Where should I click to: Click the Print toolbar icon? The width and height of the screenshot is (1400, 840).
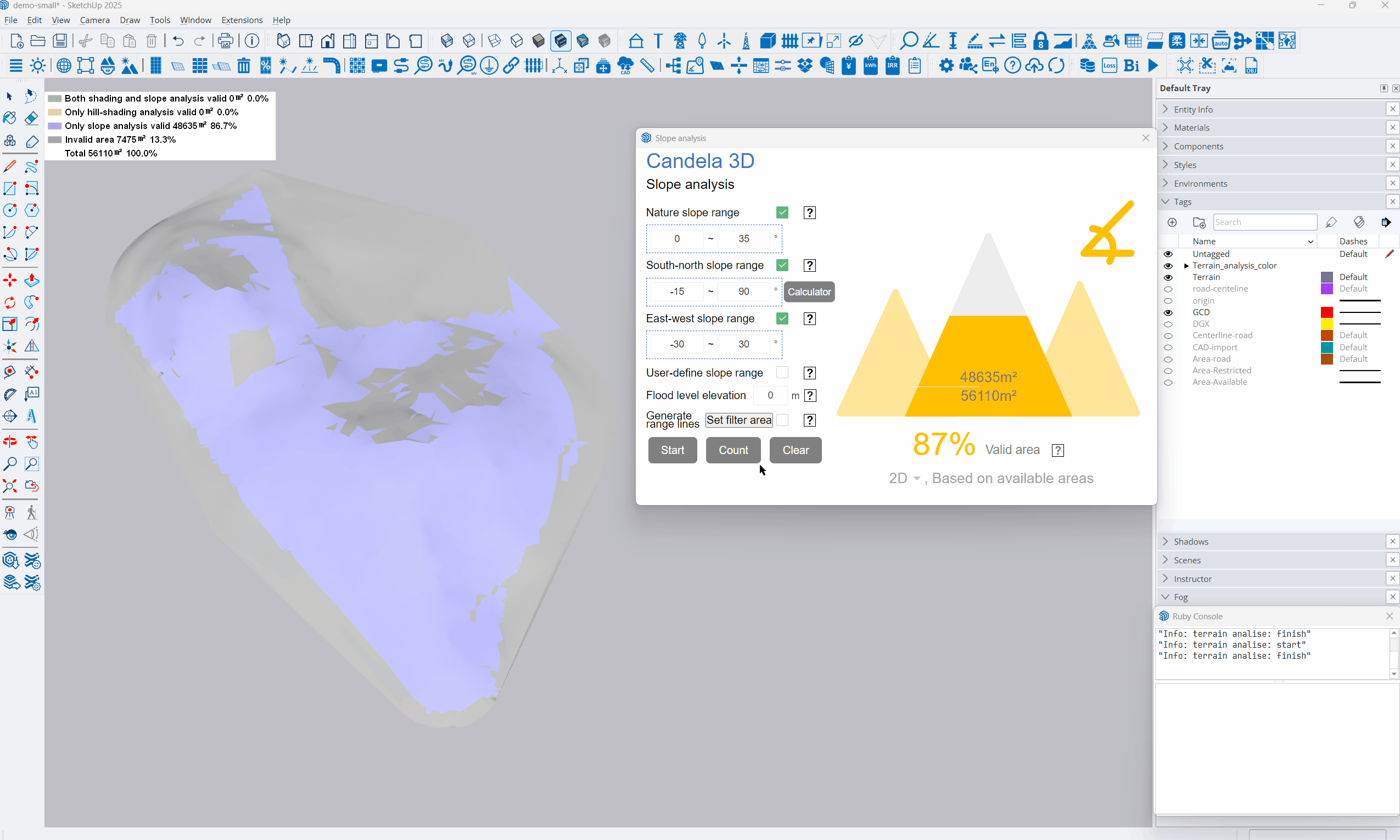(x=225, y=41)
